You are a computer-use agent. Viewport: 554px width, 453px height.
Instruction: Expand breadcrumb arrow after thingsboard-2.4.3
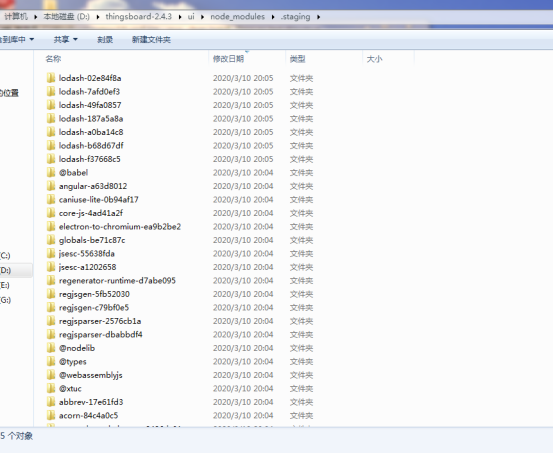click(180, 17)
